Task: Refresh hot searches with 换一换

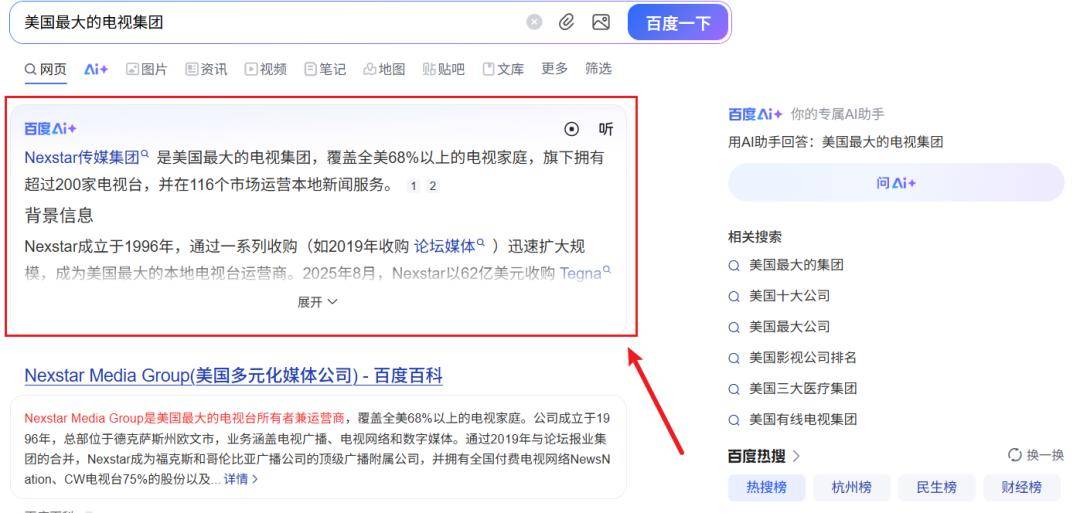Action: click(1035, 456)
